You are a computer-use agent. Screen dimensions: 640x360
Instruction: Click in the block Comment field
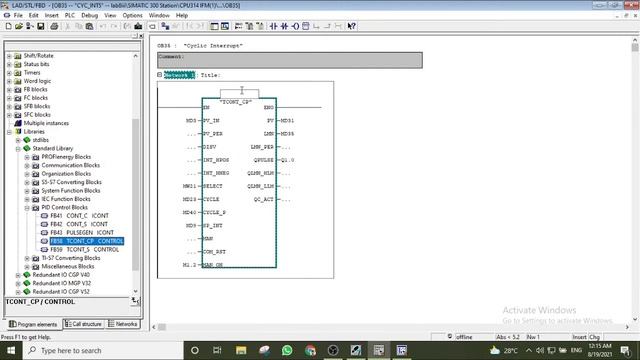pos(290,60)
